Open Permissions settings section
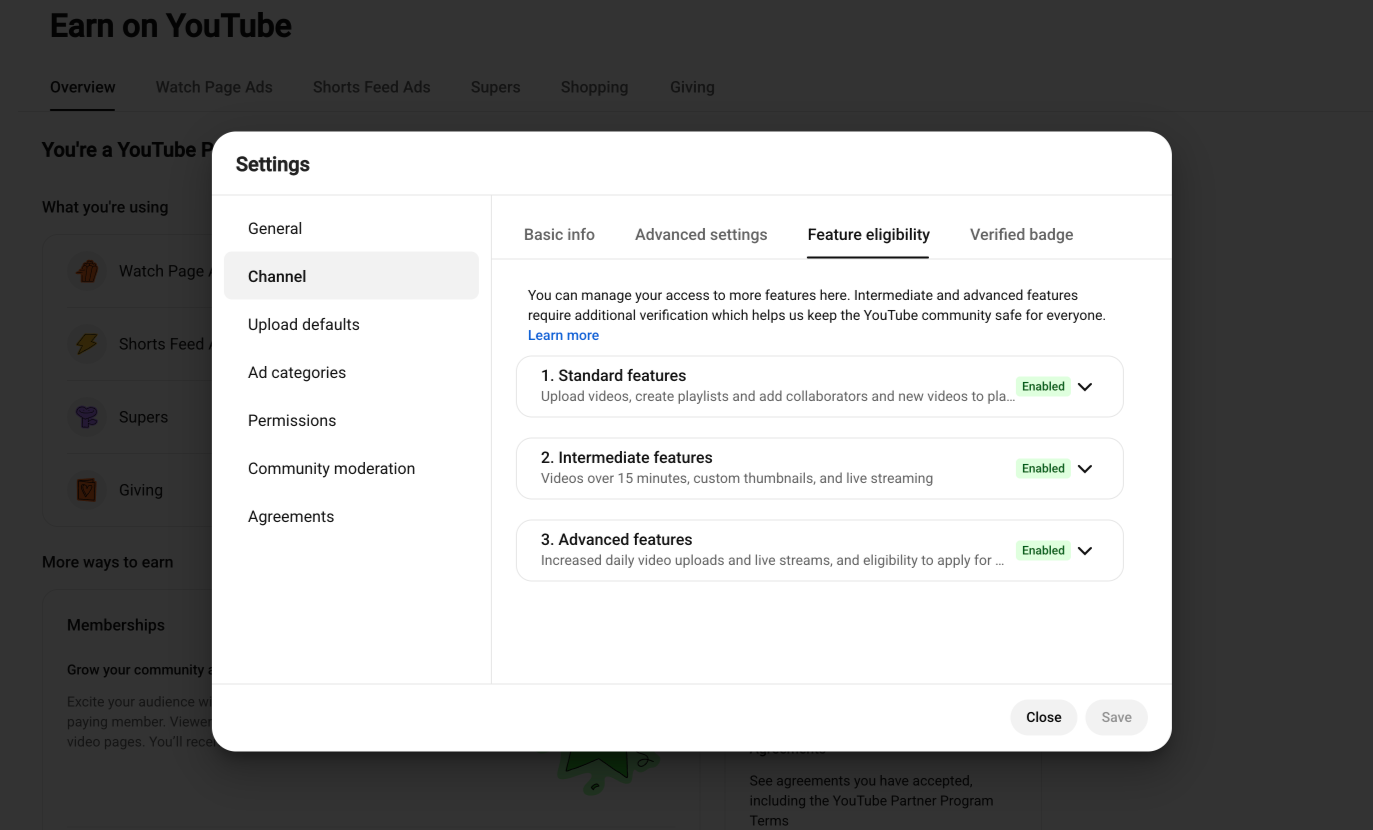This screenshot has height=830, width=1373. point(351,421)
